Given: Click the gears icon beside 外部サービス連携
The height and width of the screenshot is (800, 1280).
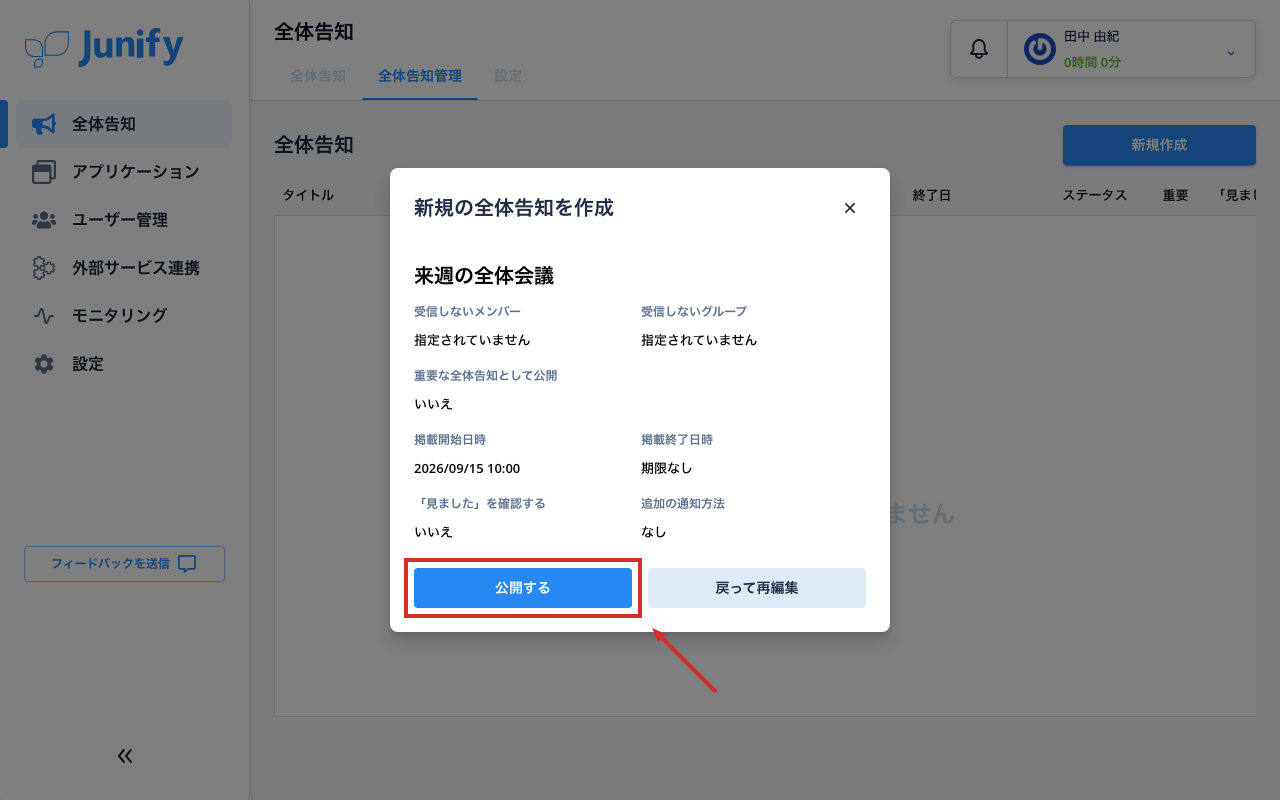Looking at the screenshot, I should coord(43,268).
